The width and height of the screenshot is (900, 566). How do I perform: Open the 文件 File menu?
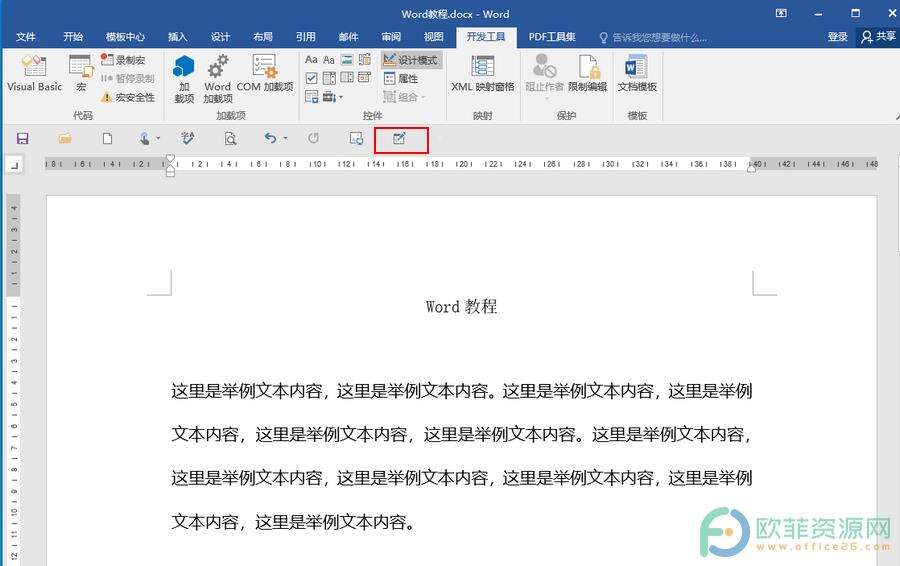25,37
